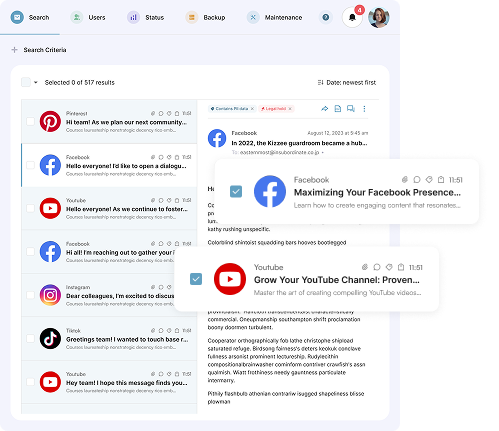Check the 'Hey team! I hope' Youtube checkbox
Viewport: 499px width, 431px height.
coord(30,382)
